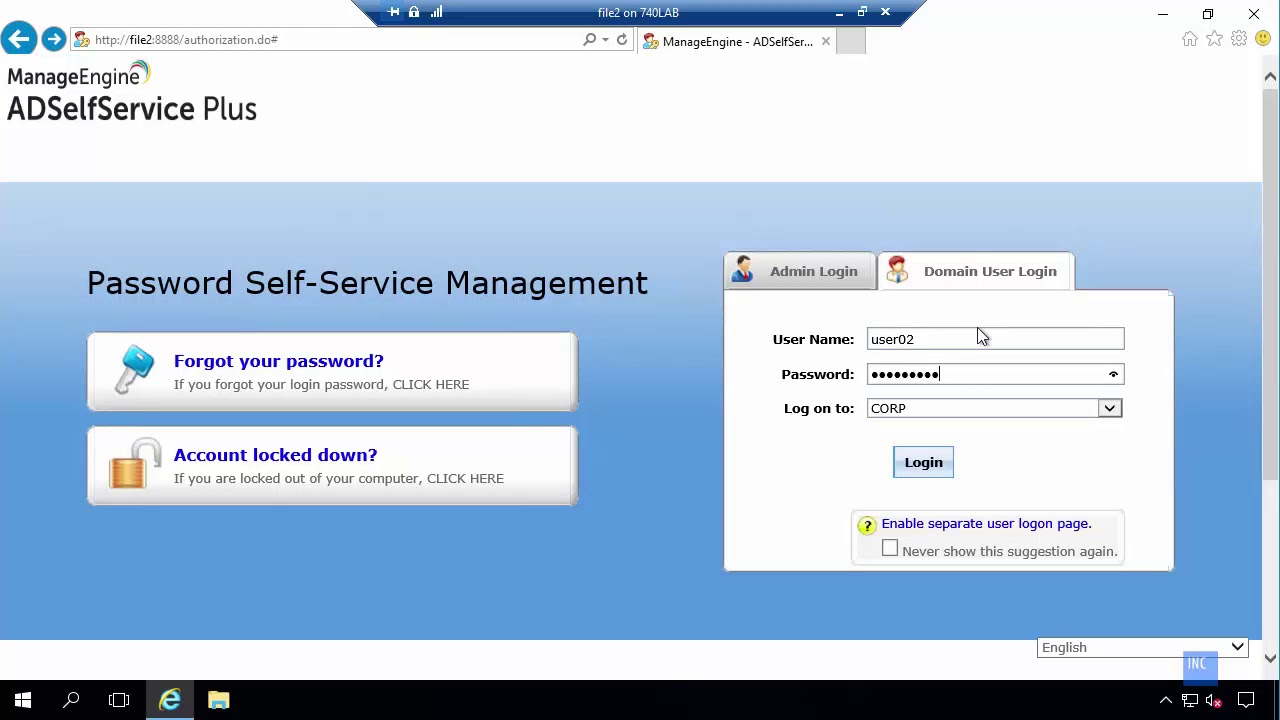
Task: Open the Action Center notification icon
Action: tap(1246, 700)
